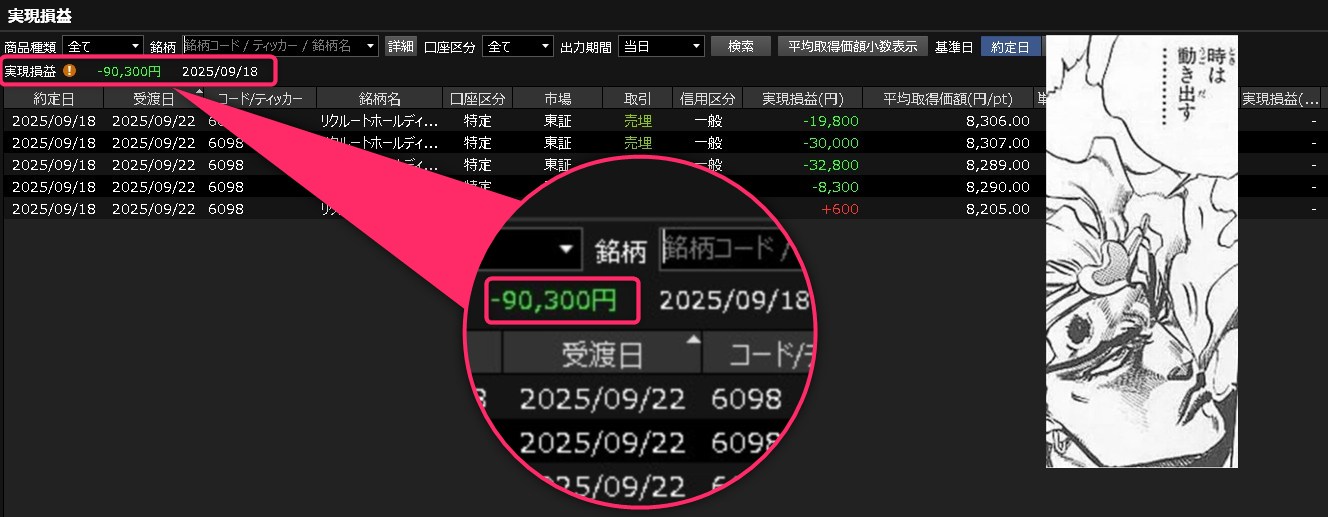Click the 口座区分 column header

click(x=478, y=98)
